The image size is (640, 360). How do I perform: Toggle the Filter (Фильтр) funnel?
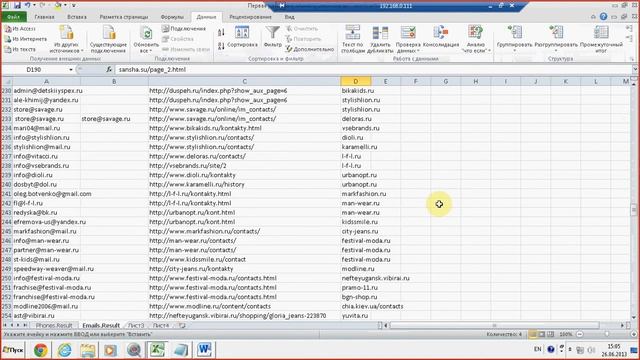coord(273,37)
